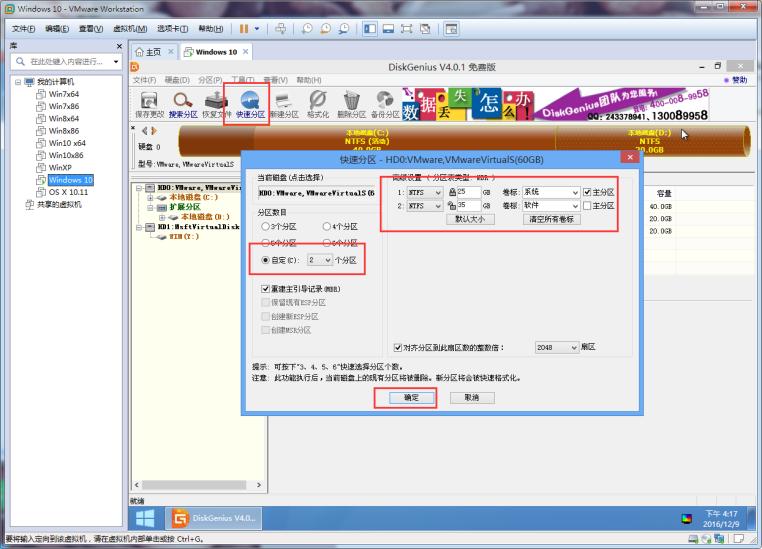
Task: Collapse HD0 VMware disk tree node
Action: (139, 188)
